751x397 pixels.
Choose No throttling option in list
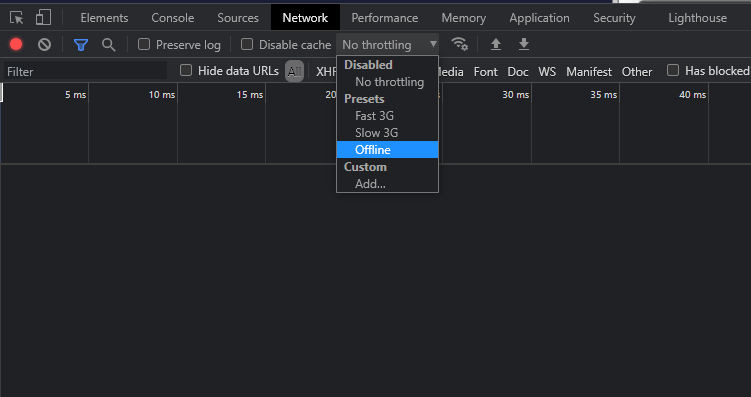coord(387,82)
